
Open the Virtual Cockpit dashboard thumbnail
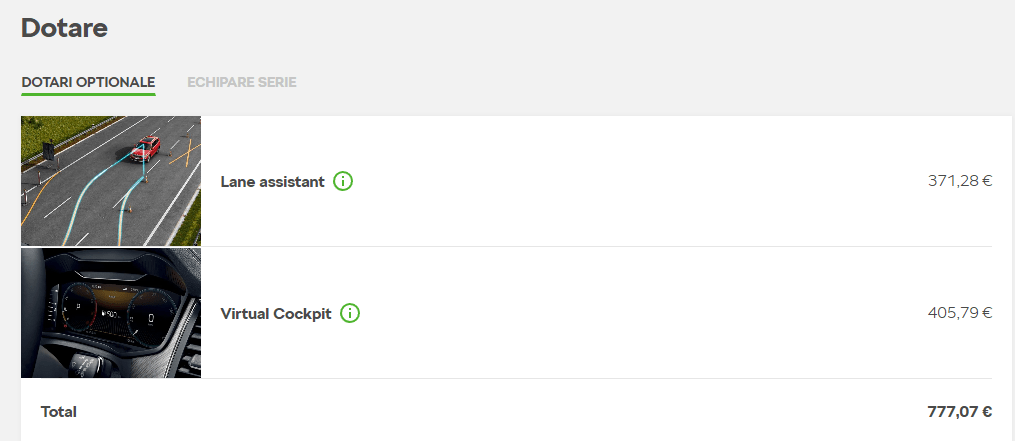pos(111,313)
